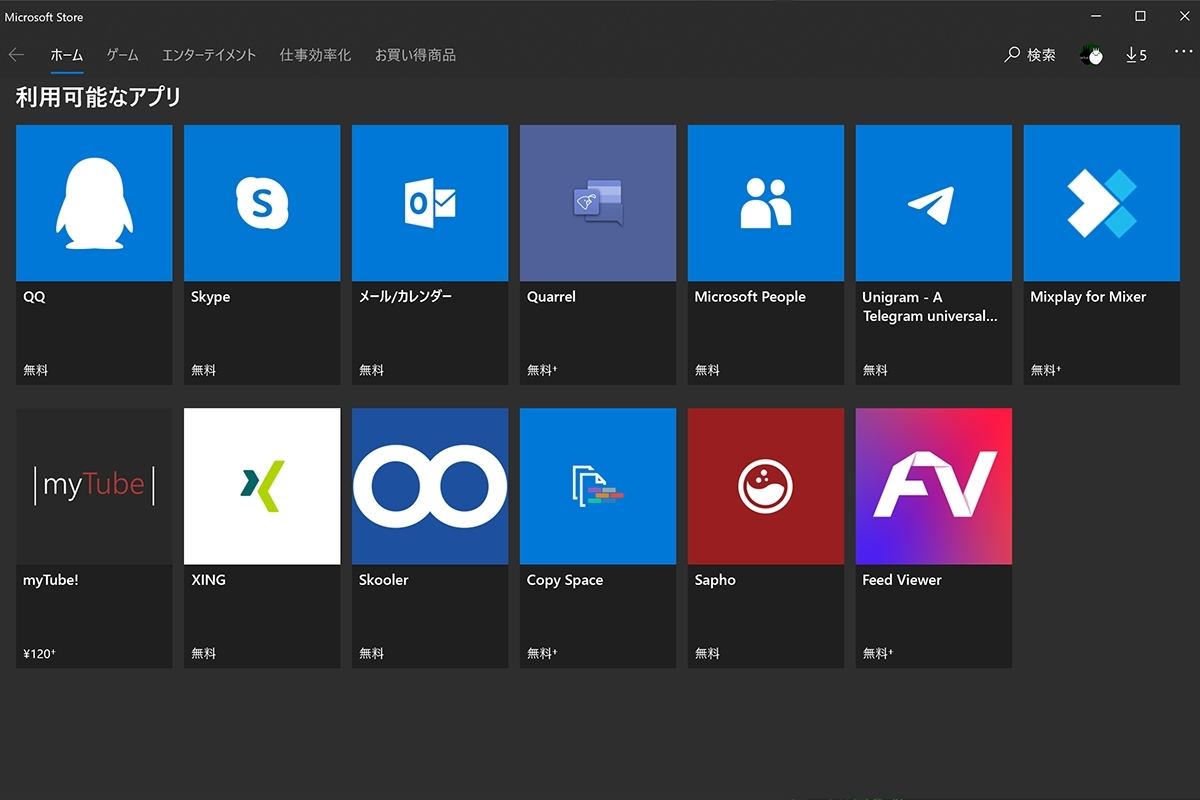Click the Copy Space title text
The width and height of the screenshot is (1200, 800).
point(565,580)
